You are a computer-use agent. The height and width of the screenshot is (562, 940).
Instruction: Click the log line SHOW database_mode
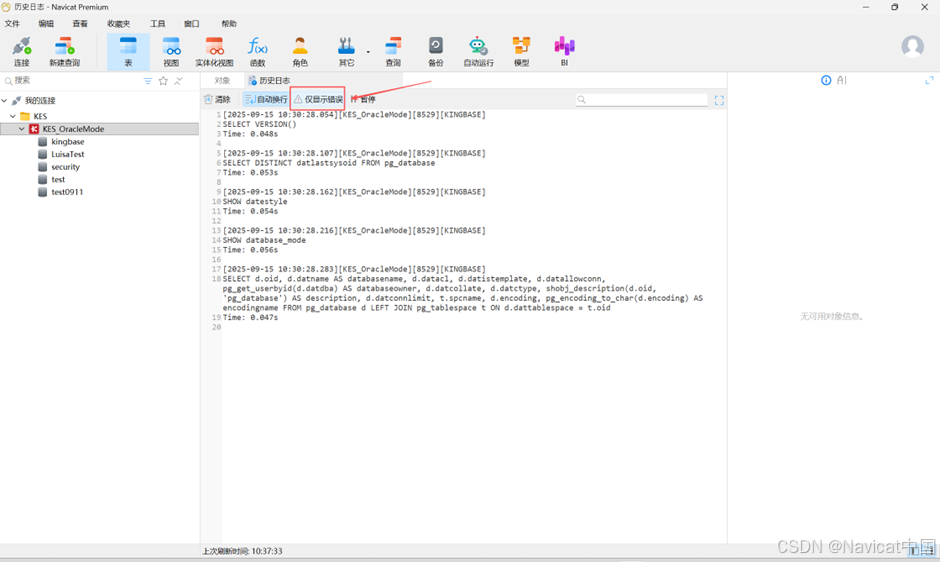[264, 240]
